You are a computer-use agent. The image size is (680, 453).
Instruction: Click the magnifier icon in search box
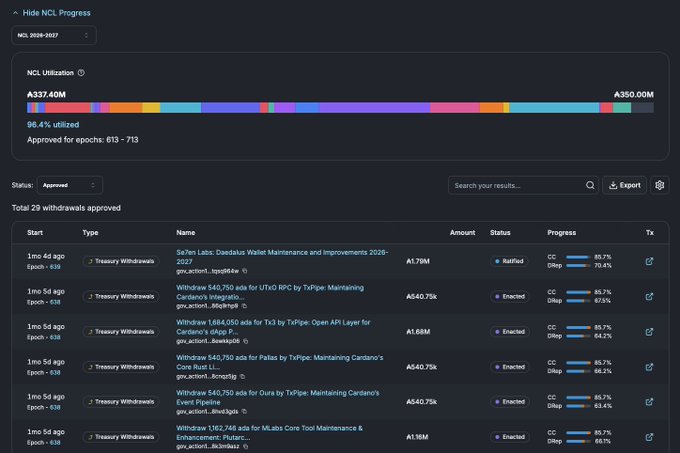[590, 185]
